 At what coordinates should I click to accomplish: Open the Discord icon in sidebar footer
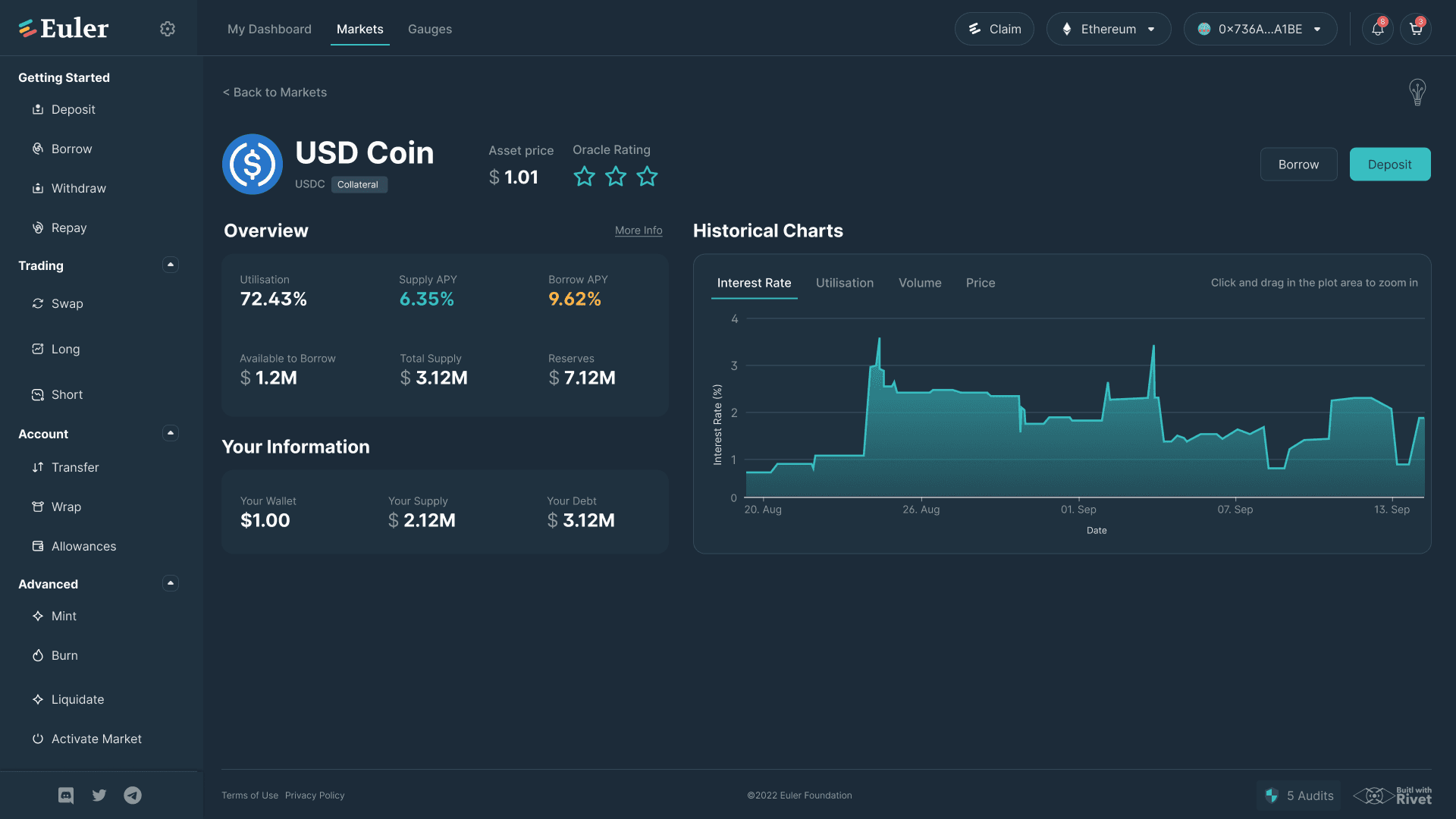coord(66,795)
